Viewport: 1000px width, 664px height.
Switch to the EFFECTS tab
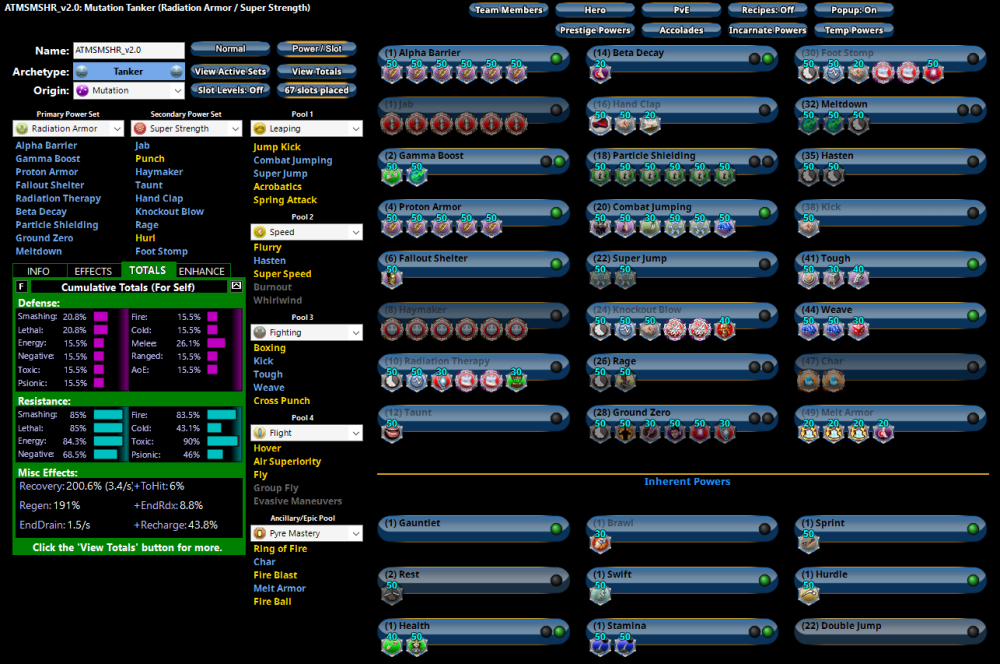click(x=95, y=270)
